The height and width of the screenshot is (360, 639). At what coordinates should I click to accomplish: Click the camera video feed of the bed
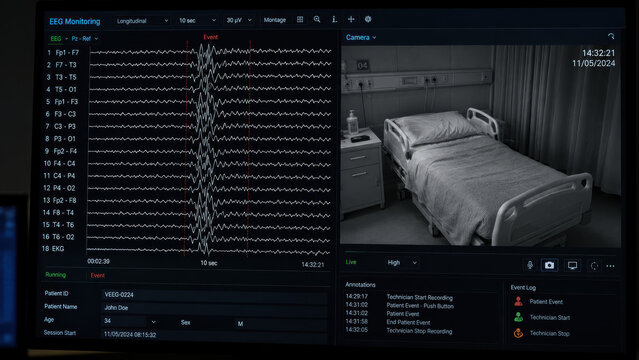point(481,146)
